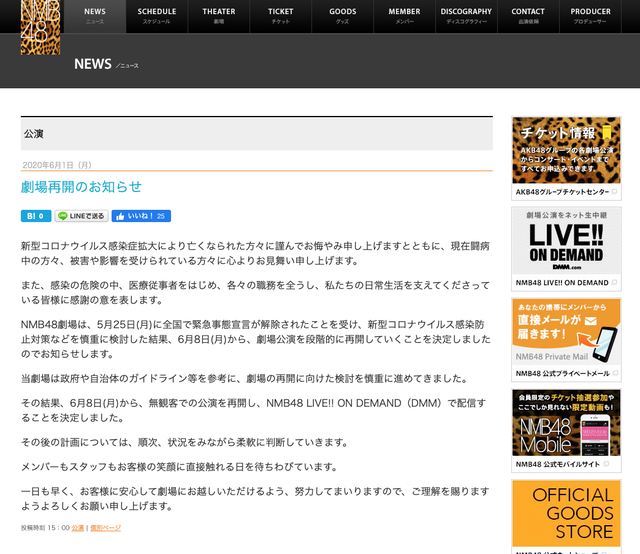Open the NMB48 Mobile banner
The image size is (640, 554).
click(567, 423)
